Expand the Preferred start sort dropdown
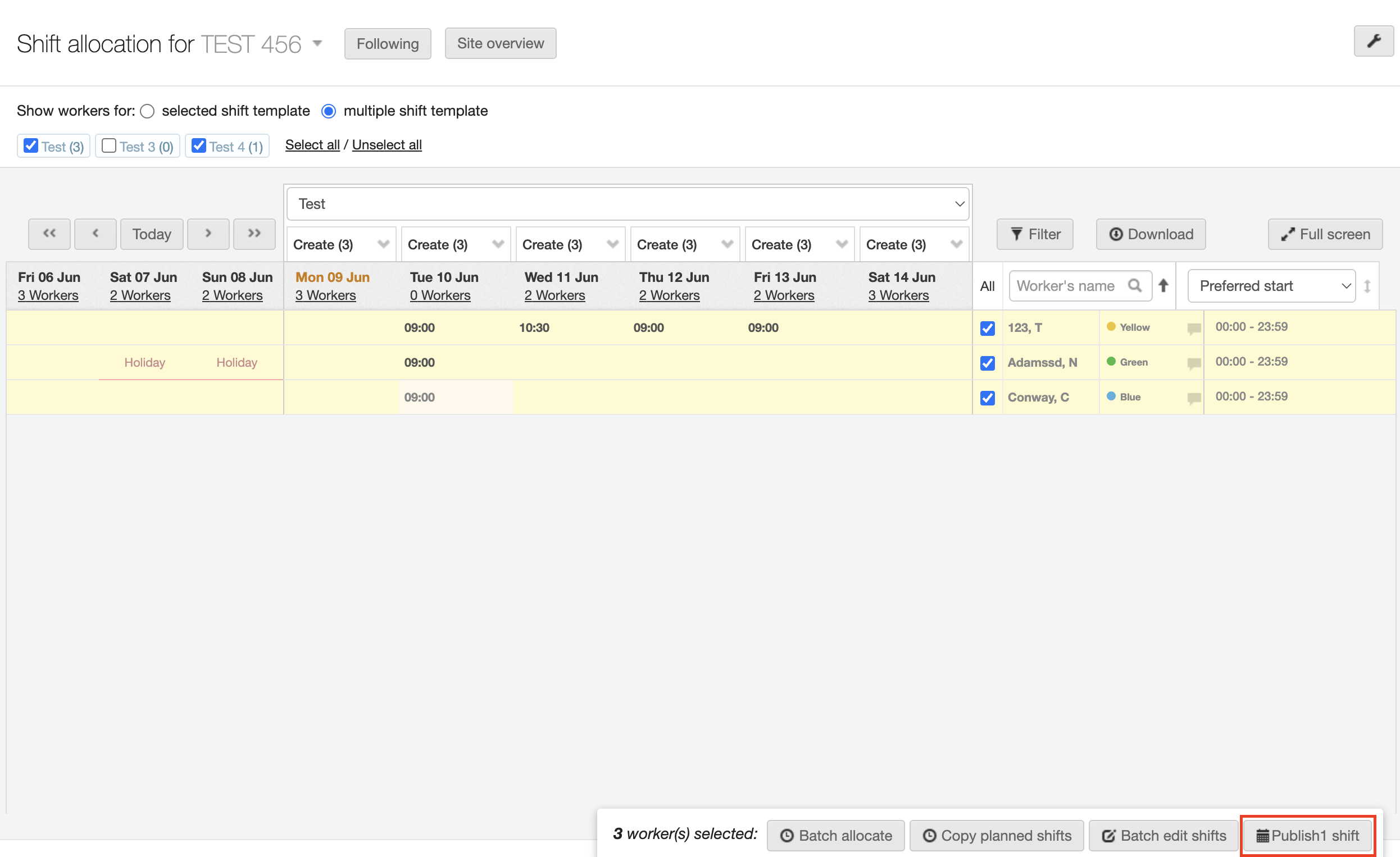 coord(1271,286)
